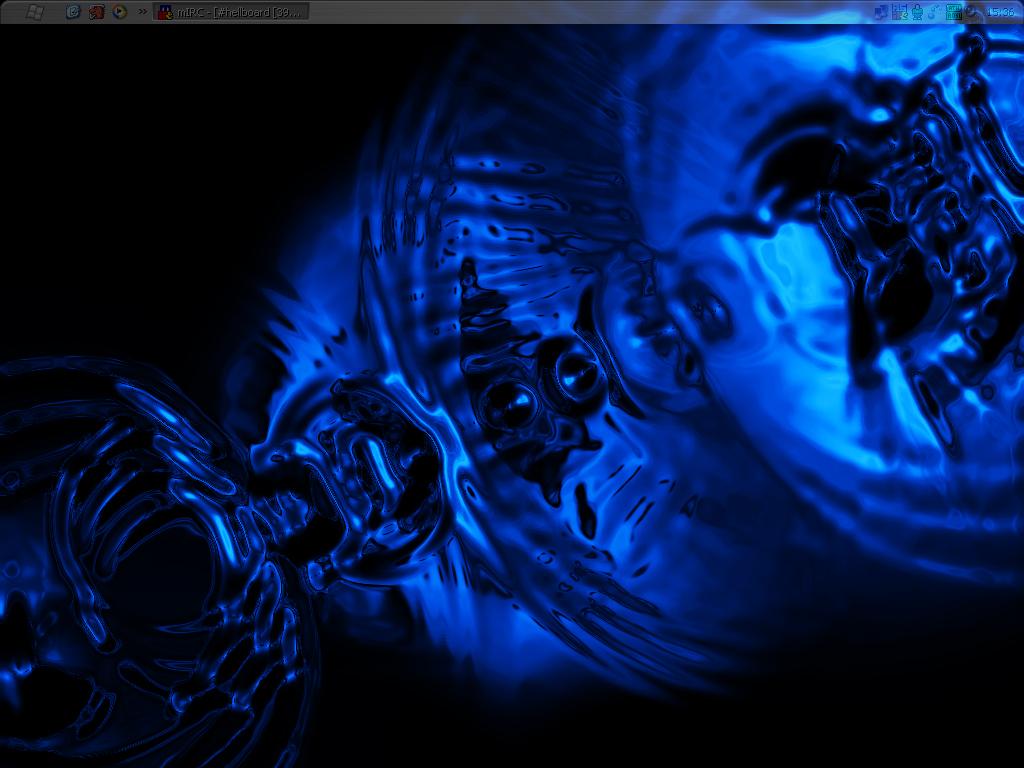Open the green meter display tray icon
Image resolution: width=1024 pixels, height=768 pixels.
click(x=953, y=12)
